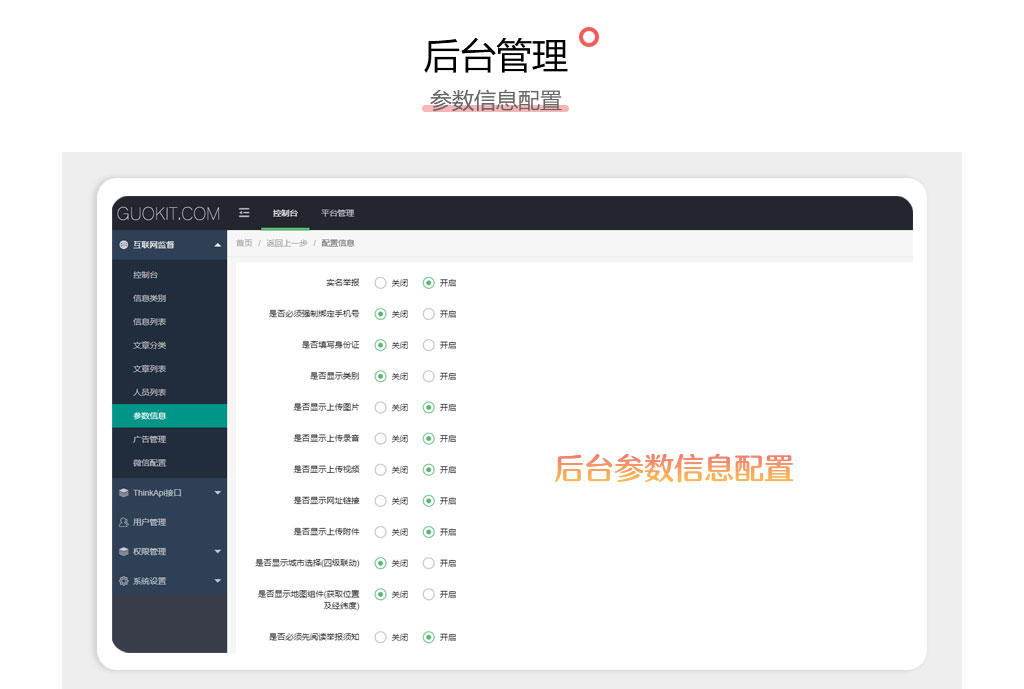Enable 开启 for 是否填写身份证

(429, 345)
